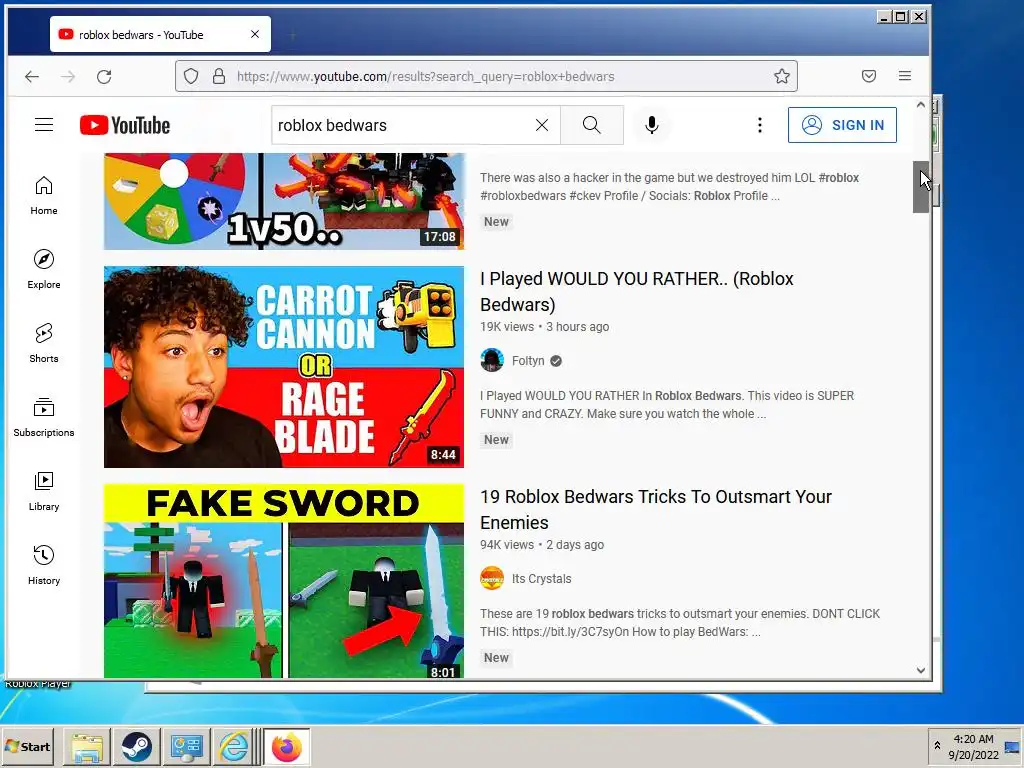Click the Firefox taskbar icon
The height and width of the screenshot is (768, 1024).
pos(286,746)
